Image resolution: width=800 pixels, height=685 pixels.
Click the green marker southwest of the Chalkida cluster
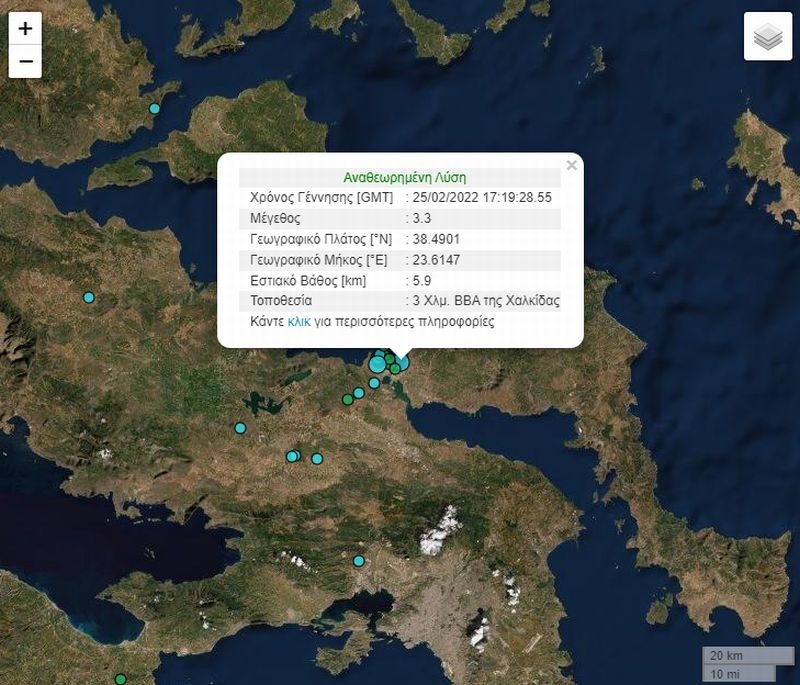point(347,399)
